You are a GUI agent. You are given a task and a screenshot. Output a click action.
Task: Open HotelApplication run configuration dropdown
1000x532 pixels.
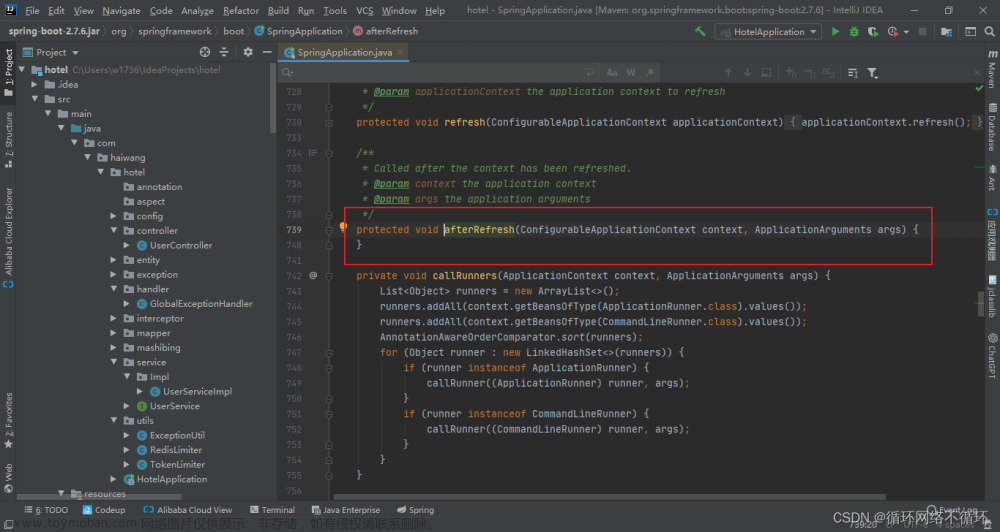pos(768,32)
